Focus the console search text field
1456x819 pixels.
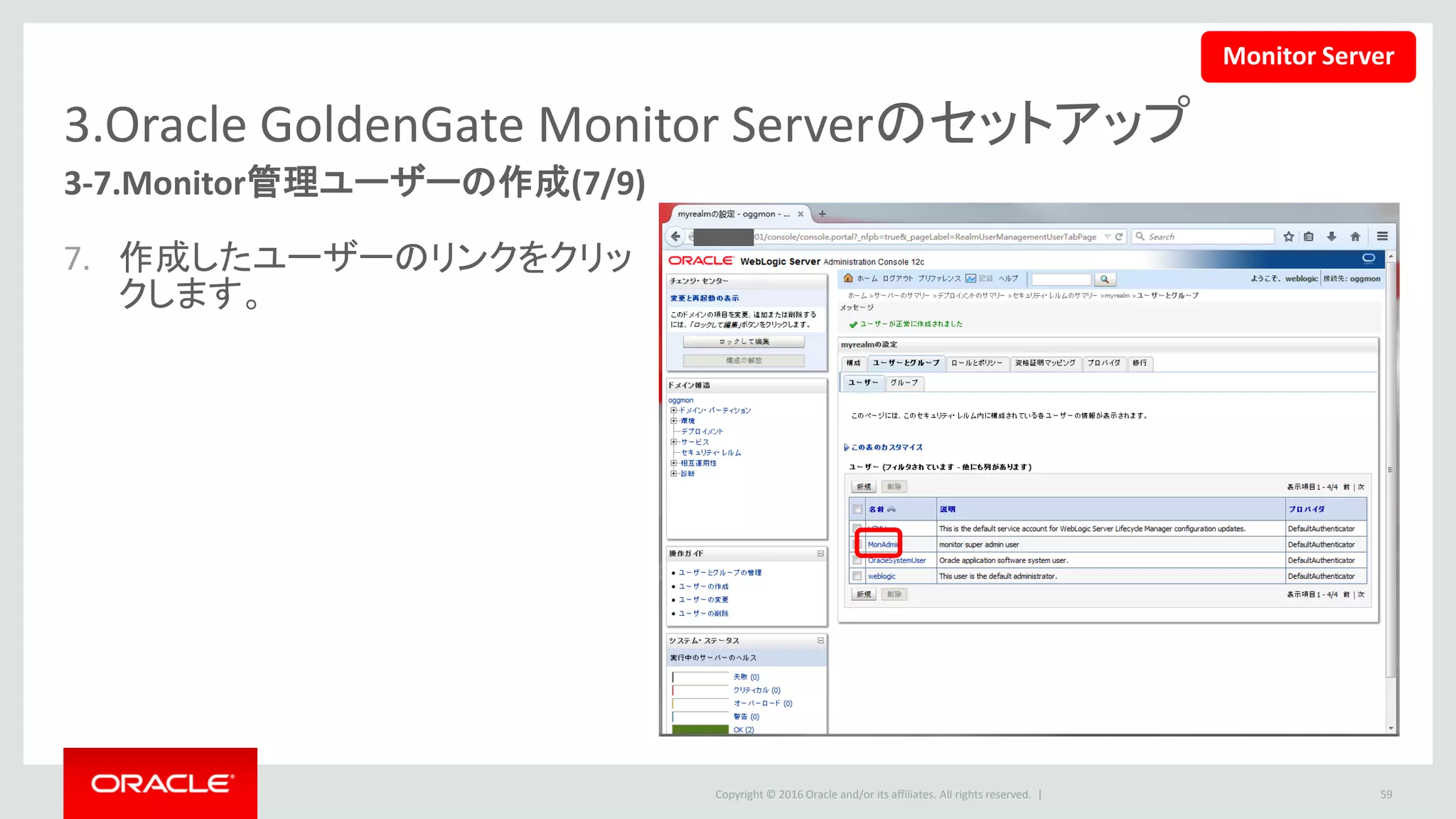[1061, 279]
